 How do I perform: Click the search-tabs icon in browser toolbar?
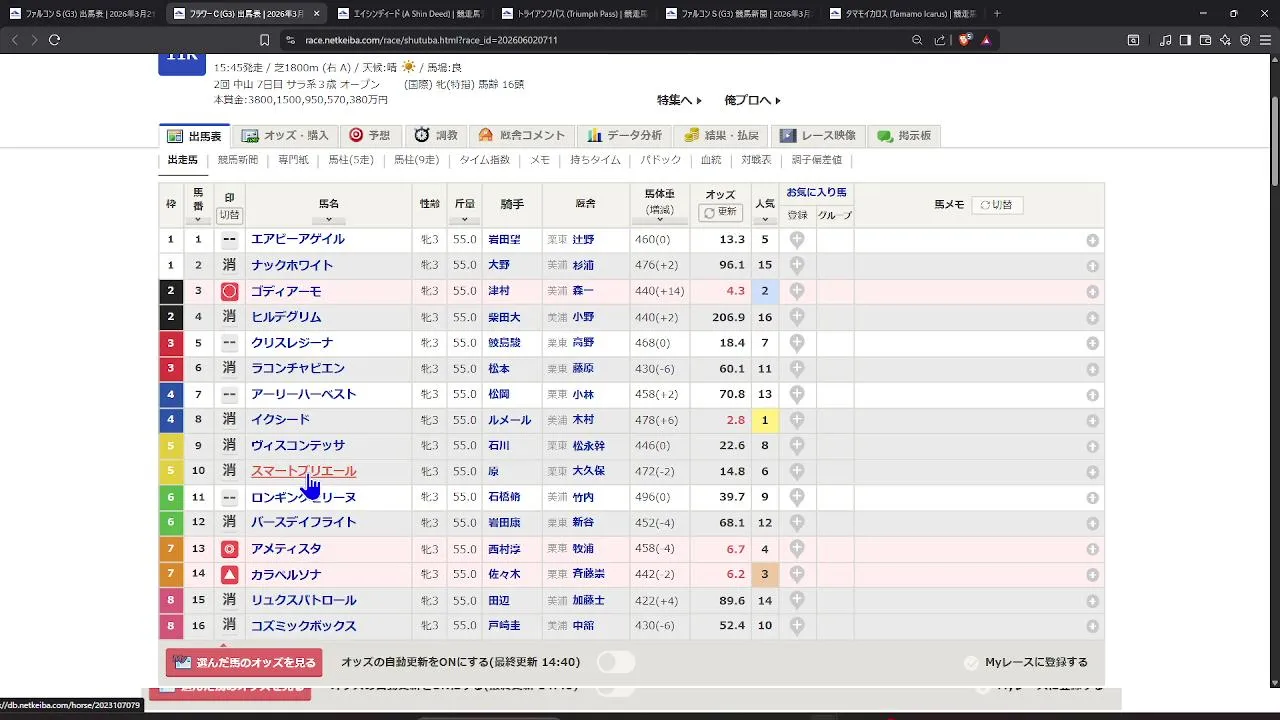pos(1133,40)
